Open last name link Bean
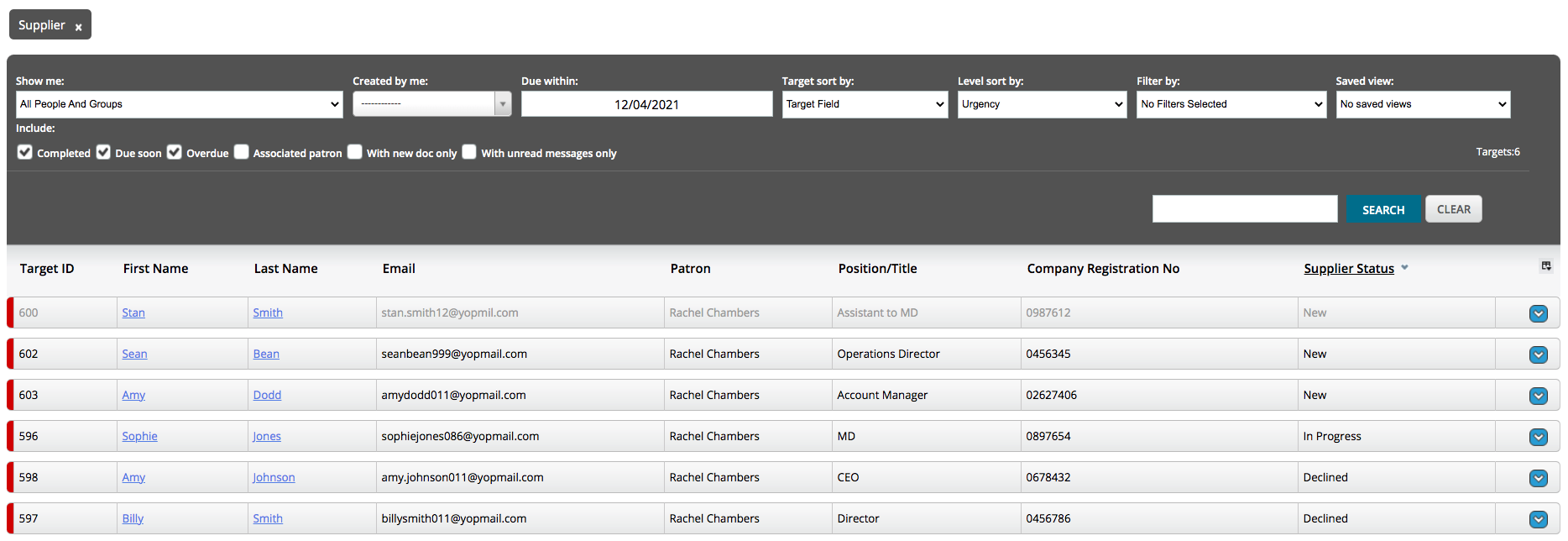The height and width of the screenshot is (541, 1568). [x=266, y=354]
